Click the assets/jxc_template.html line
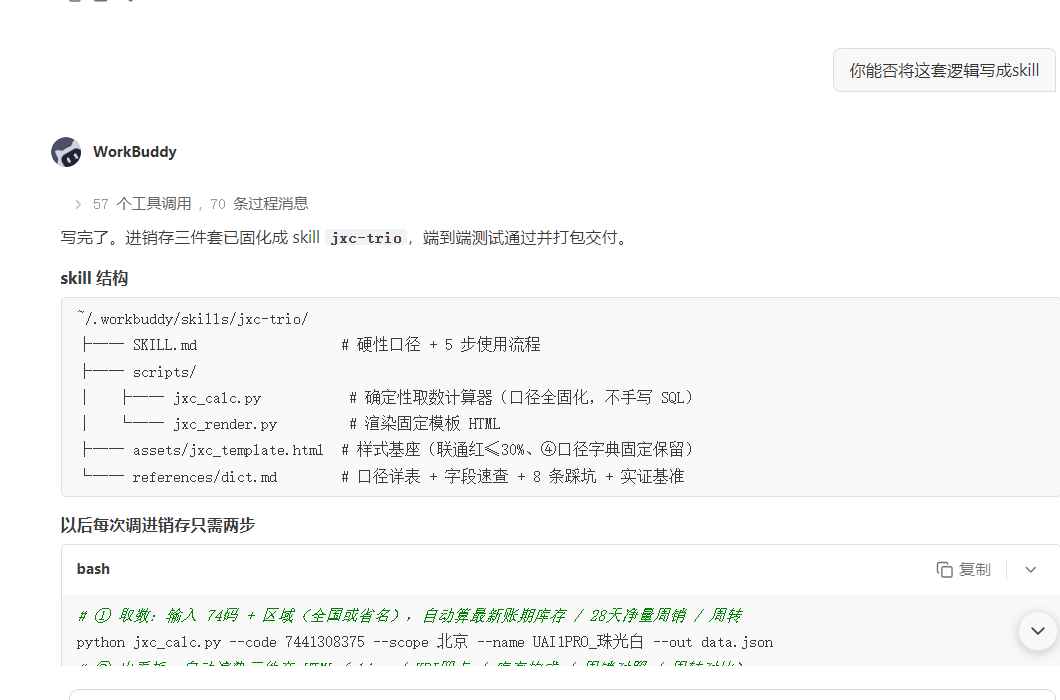Image resolution: width=1060 pixels, height=700 pixels. pos(388,450)
